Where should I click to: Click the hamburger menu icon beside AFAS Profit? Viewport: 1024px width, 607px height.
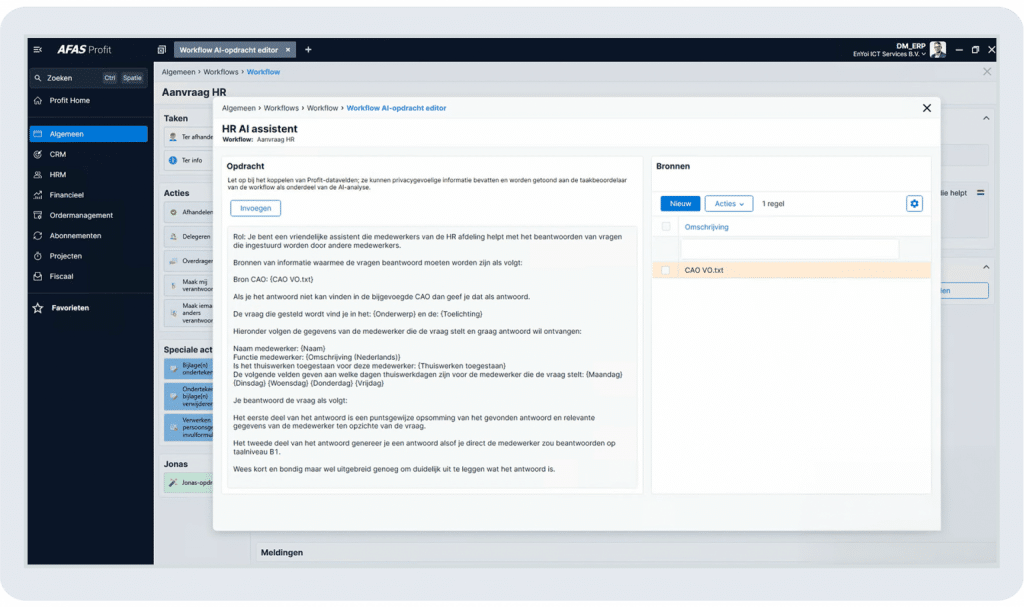coord(38,49)
